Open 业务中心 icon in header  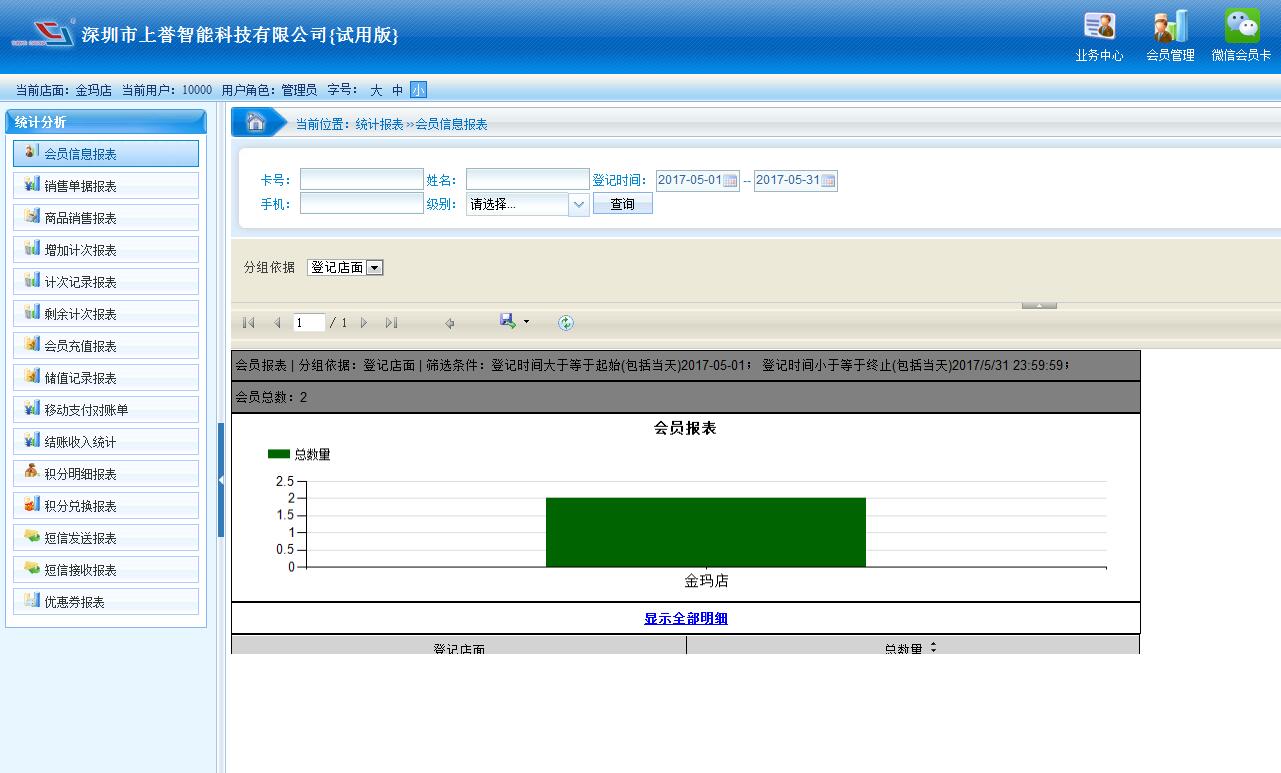point(1099,27)
